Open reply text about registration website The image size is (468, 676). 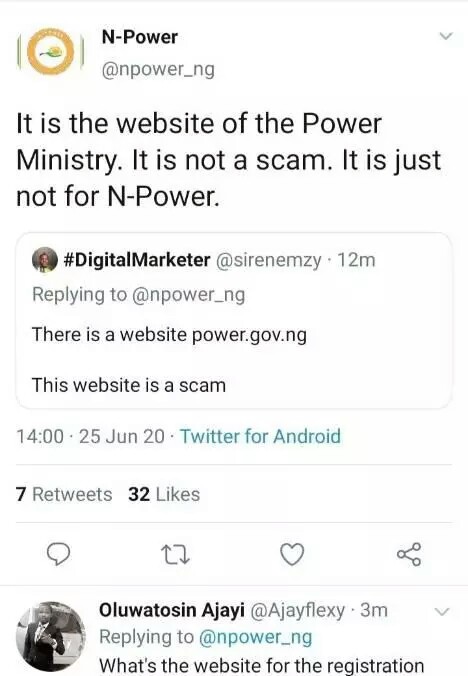click(x=262, y=665)
